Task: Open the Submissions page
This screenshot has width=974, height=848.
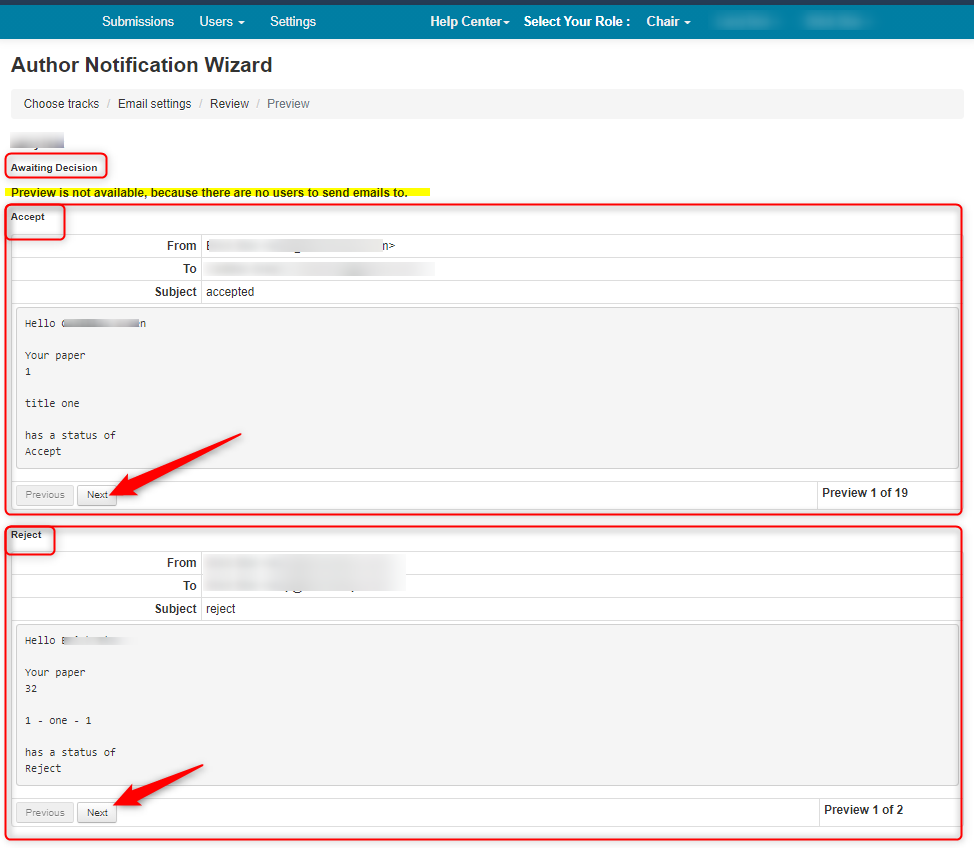Action: (138, 21)
